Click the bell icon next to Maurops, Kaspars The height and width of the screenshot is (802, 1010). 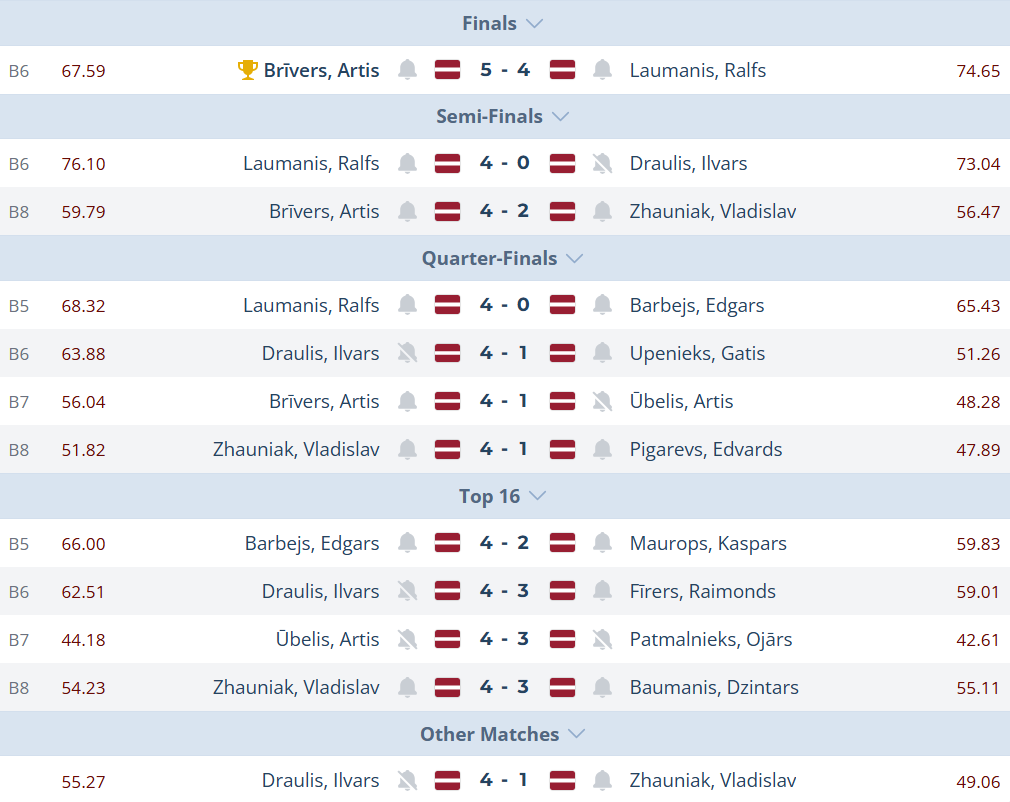(x=602, y=543)
